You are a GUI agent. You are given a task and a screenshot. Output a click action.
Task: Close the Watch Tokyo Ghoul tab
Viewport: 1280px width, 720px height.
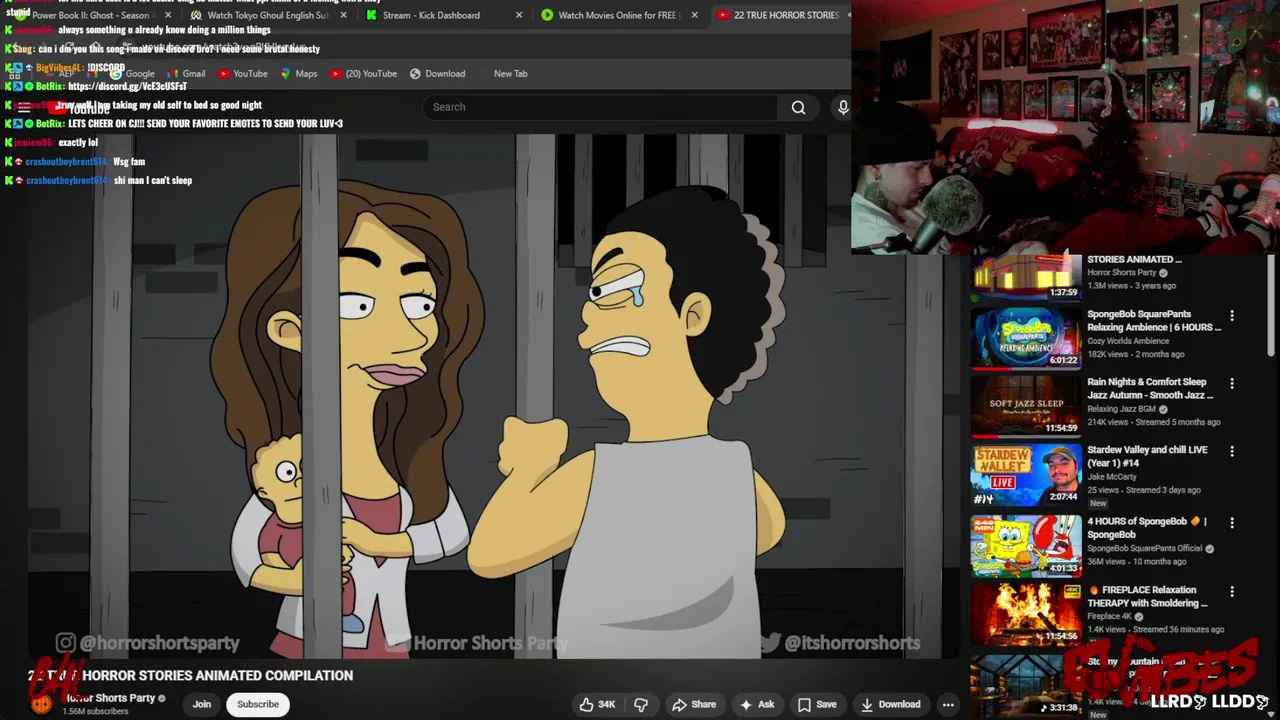[x=344, y=15]
